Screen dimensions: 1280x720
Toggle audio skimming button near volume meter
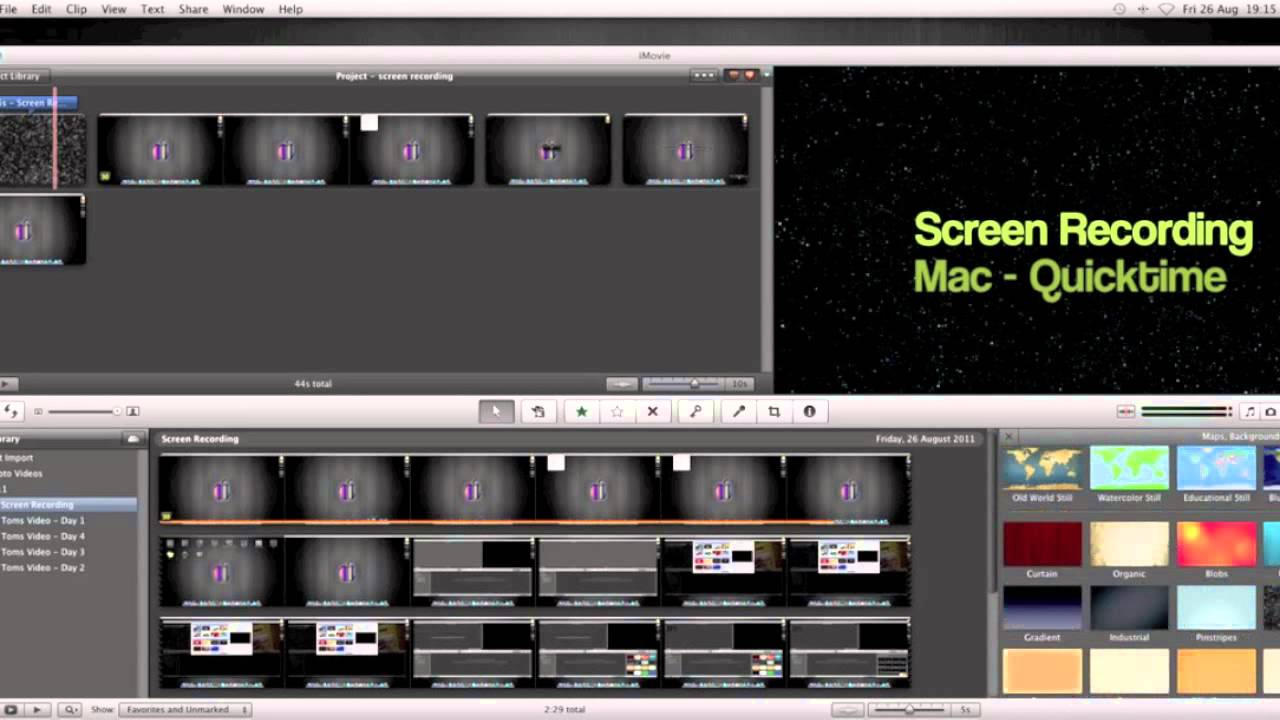(1126, 411)
